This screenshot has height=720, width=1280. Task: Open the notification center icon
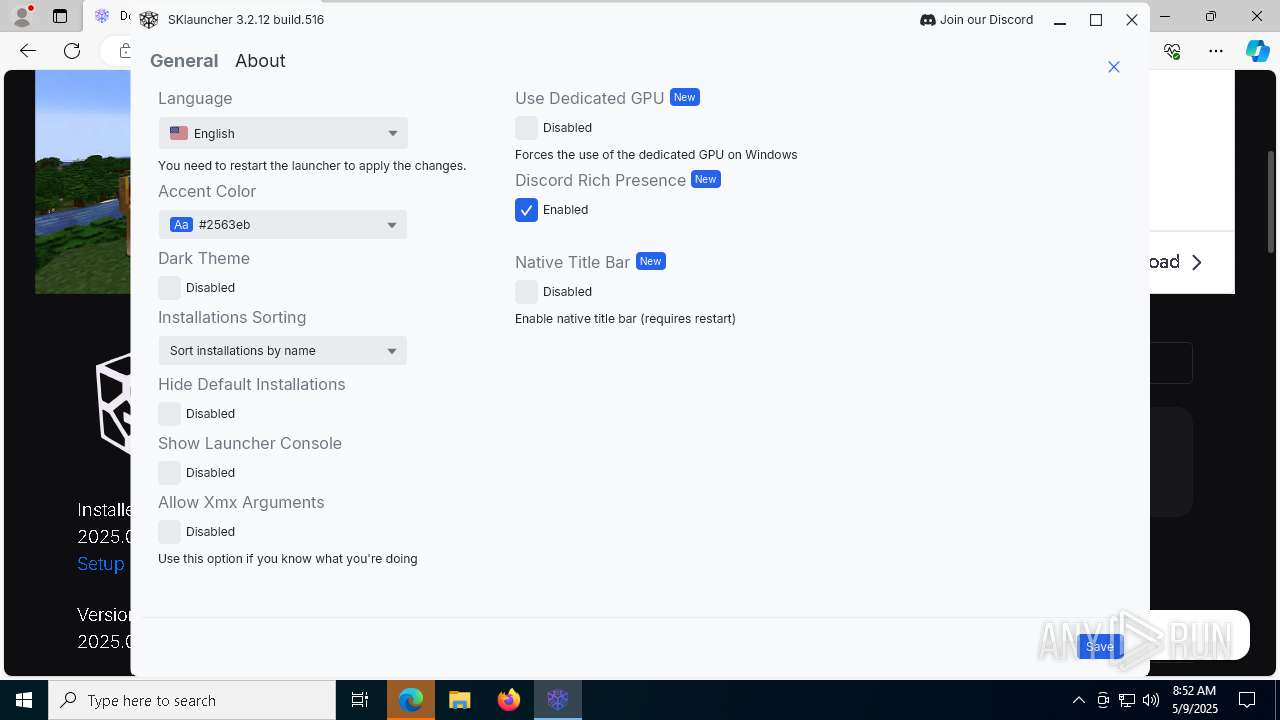tap(1247, 700)
